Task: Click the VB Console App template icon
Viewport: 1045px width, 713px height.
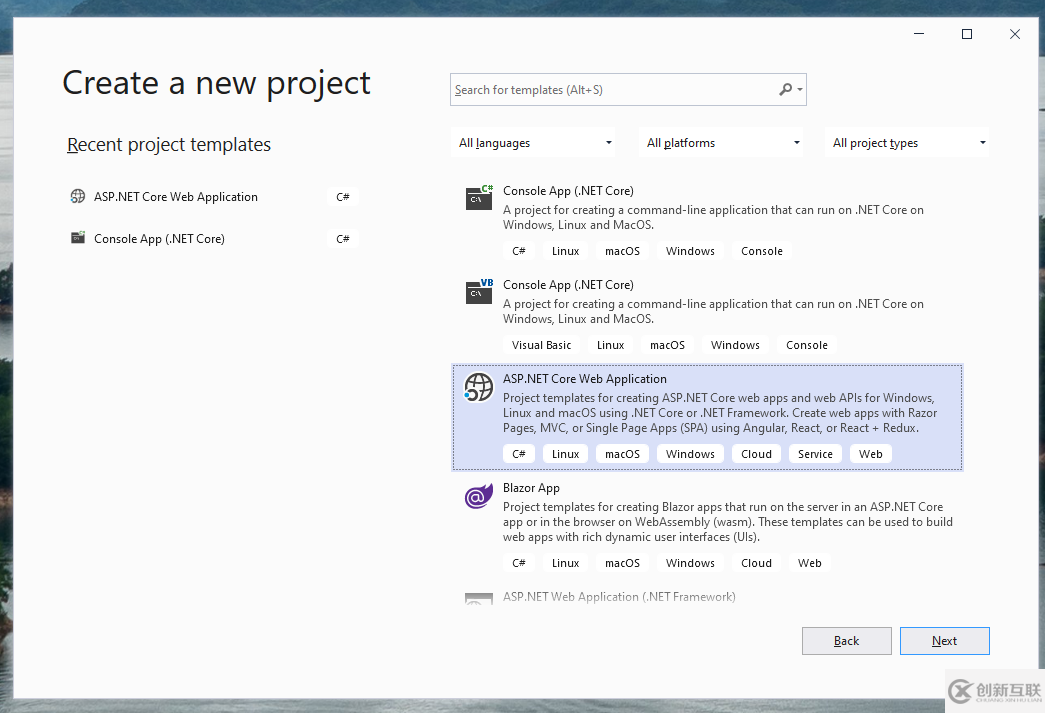Action: click(x=479, y=291)
